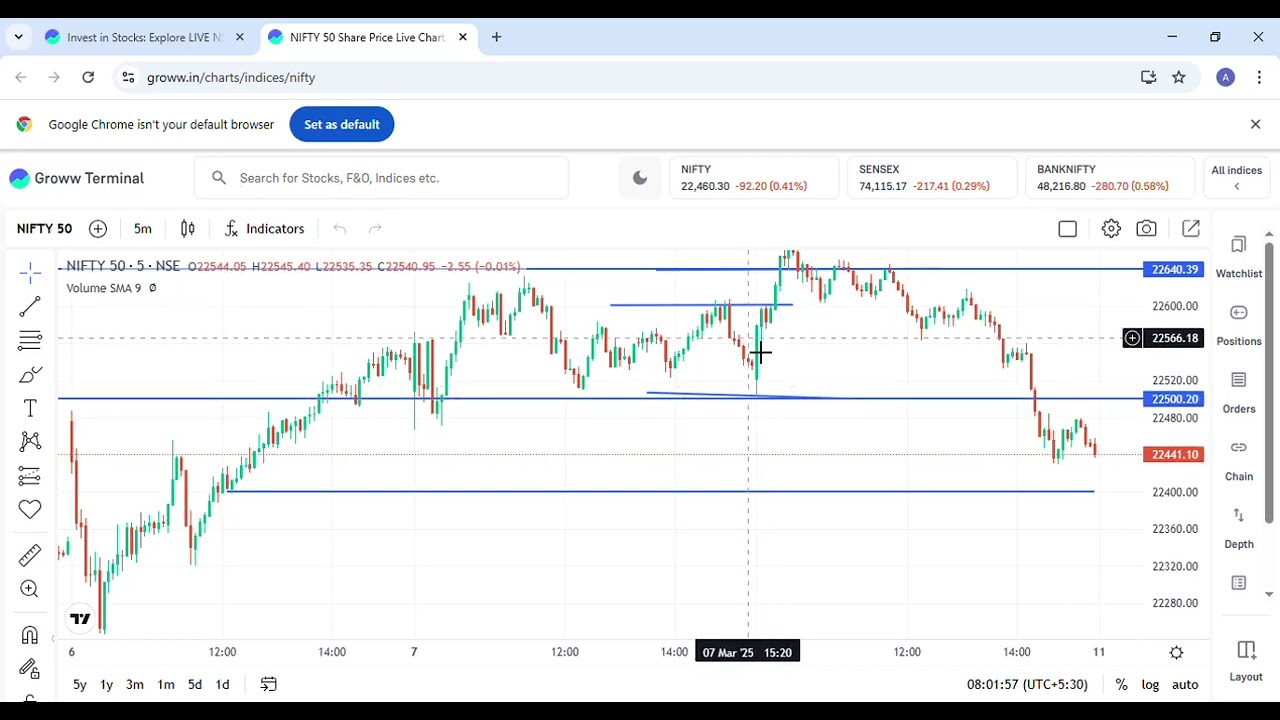Click the NIFTY 50 symbol name
Image resolution: width=1280 pixels, height=720 pixels.
tap(44, 229)
